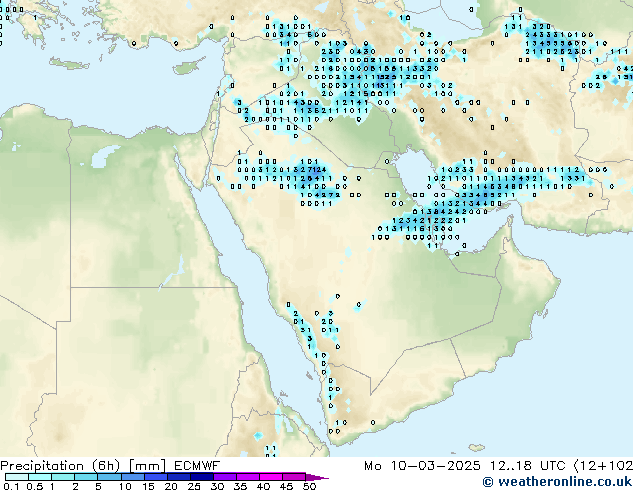Click the 0.5–1 mm legend color swatch

click(x=40, y=477)
